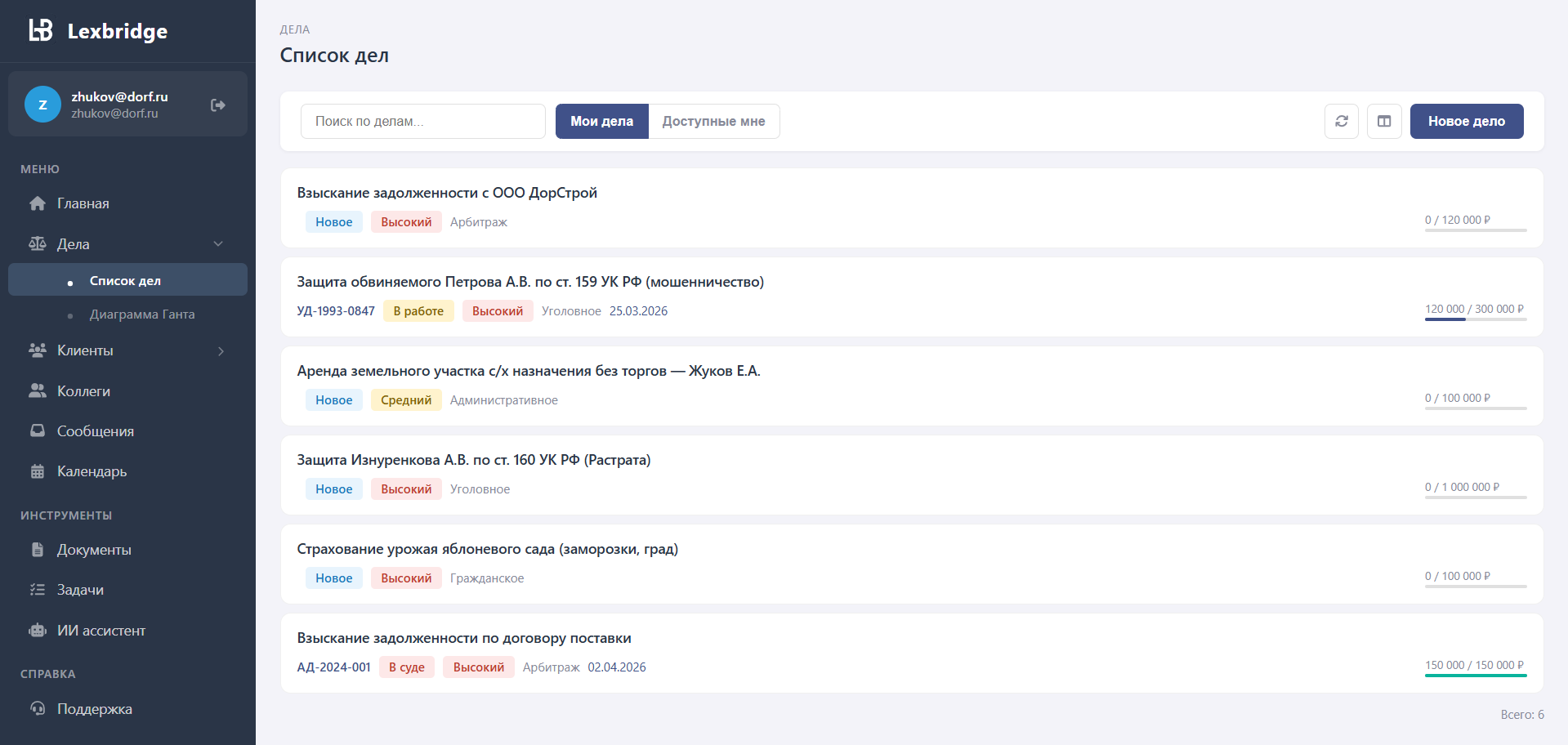This screenshot has width=1568, height=745.
Task: Switch to the Мои дела filter
Action: click(x=601, y=121)
